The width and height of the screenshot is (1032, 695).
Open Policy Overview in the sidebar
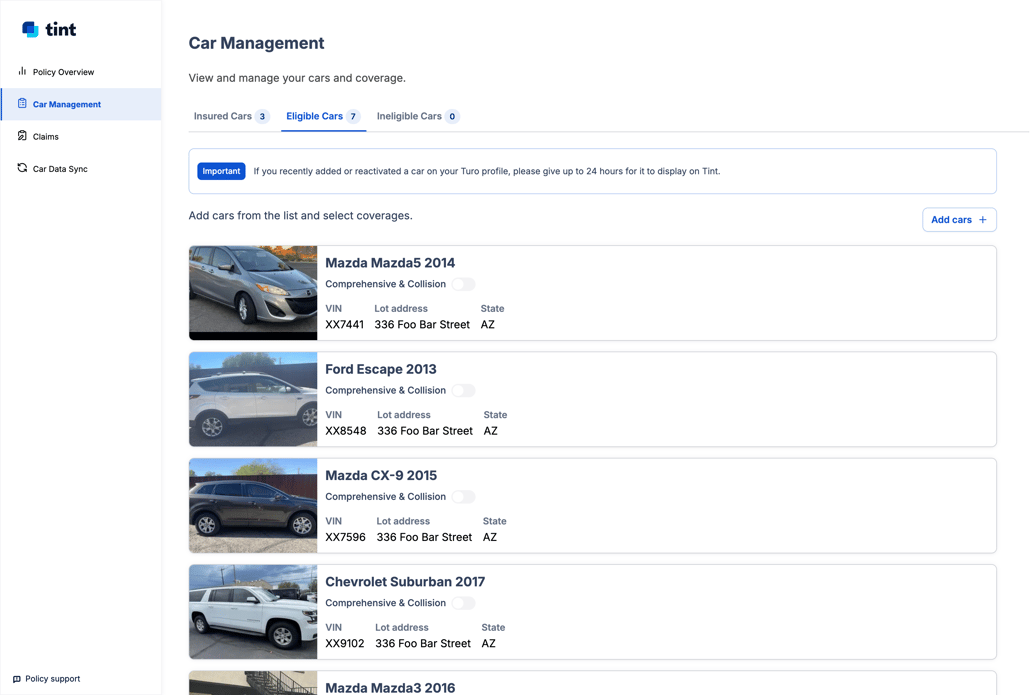click(63, 72)
